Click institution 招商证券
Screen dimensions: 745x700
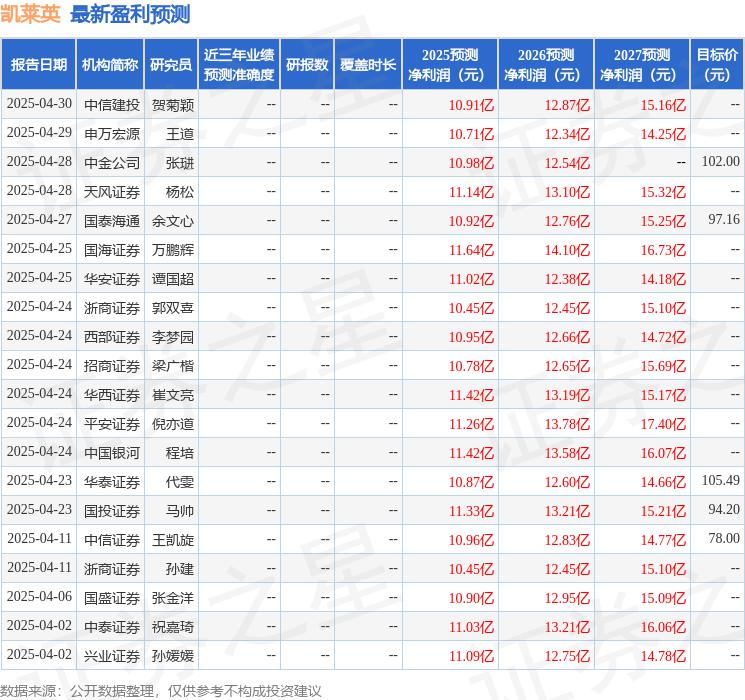click(x=112, y=366)
